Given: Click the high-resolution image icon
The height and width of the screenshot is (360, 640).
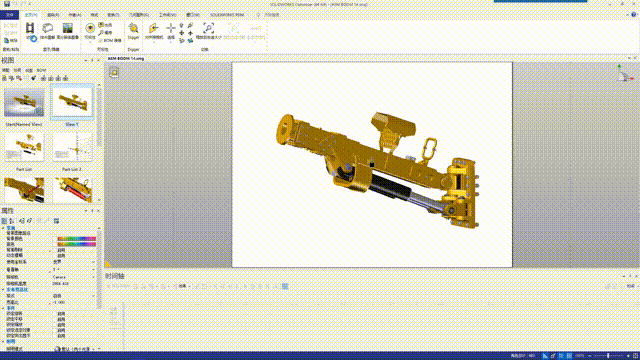Looking at the screenshot, I should (67, 28).
